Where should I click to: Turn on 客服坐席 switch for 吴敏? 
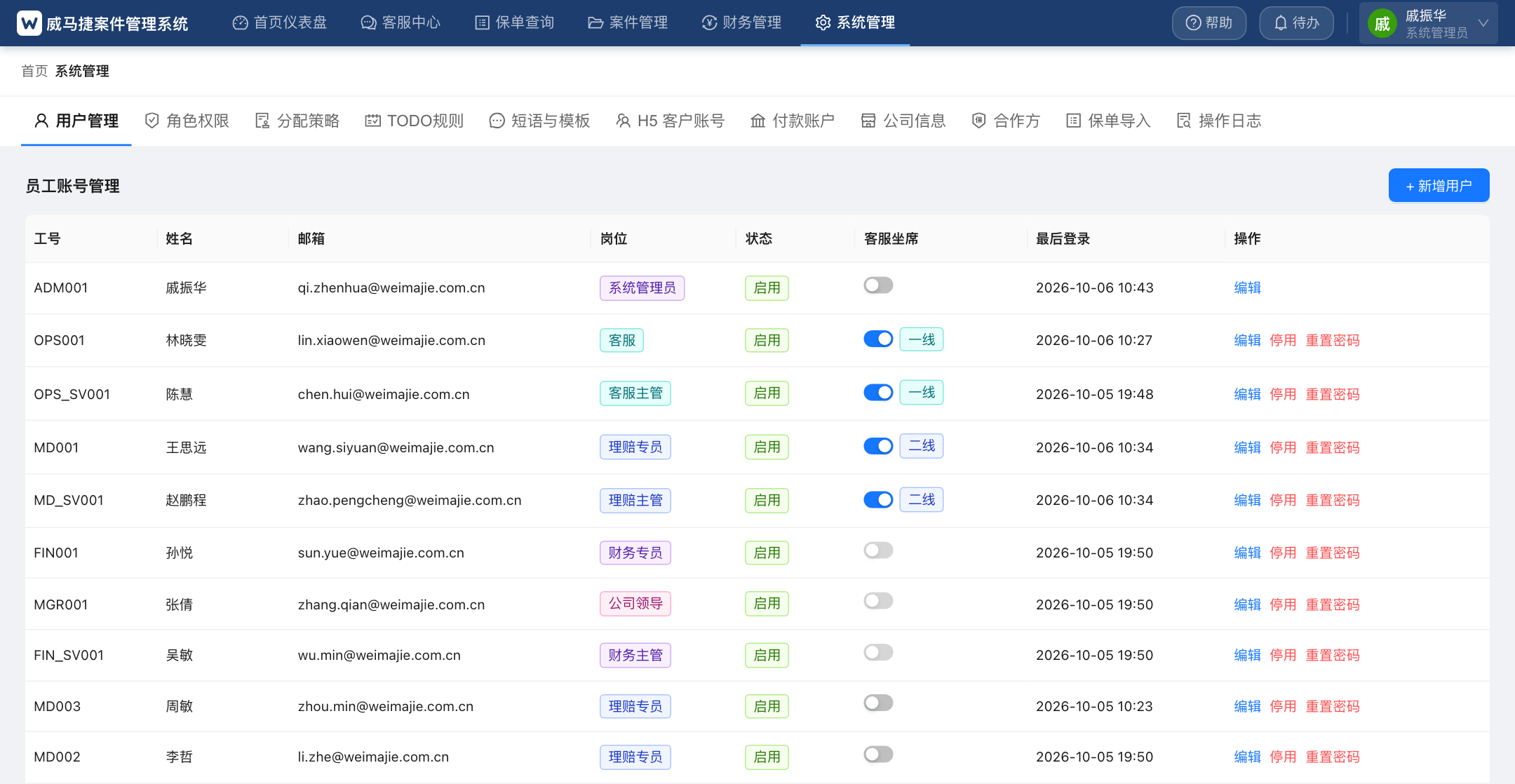[x=878, y=653]
